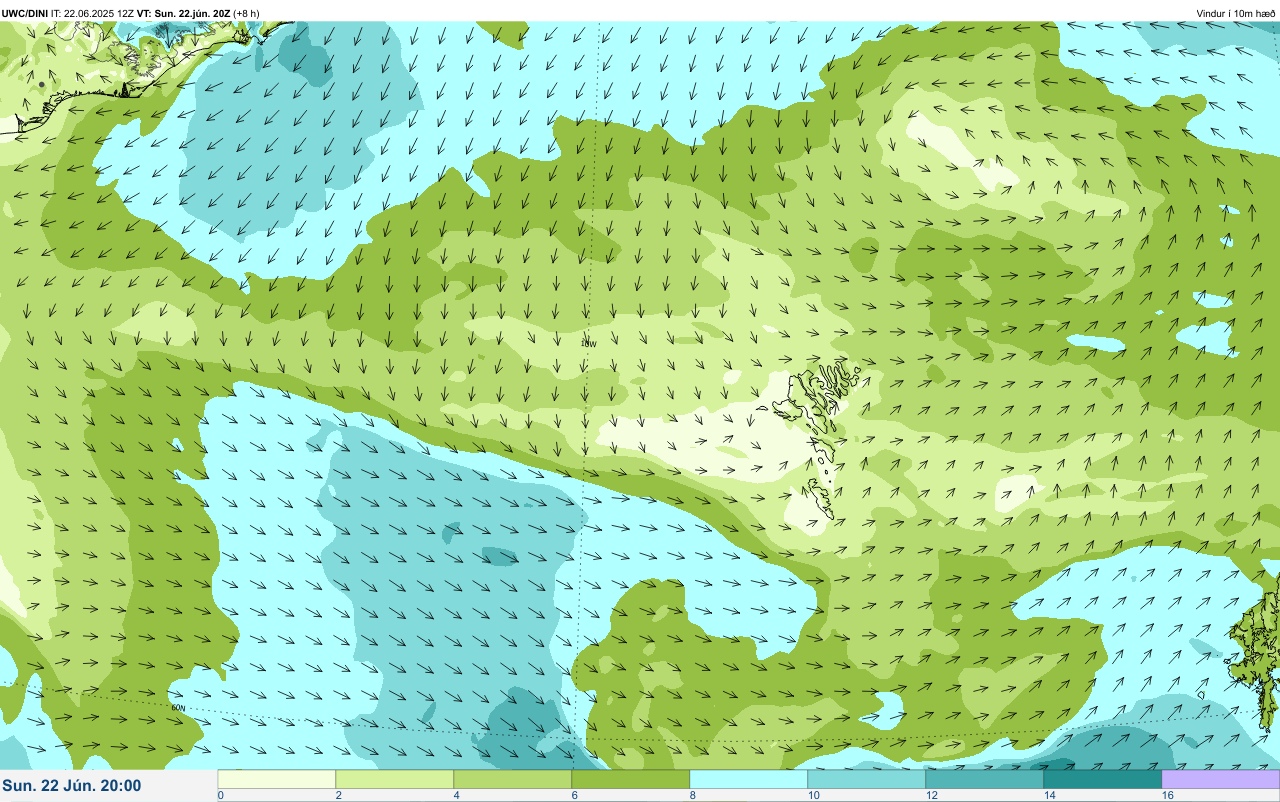This screenshot has height=802, width=1280.
Task: Click the medium green 4–6 legend swatch
Action: 513,779
